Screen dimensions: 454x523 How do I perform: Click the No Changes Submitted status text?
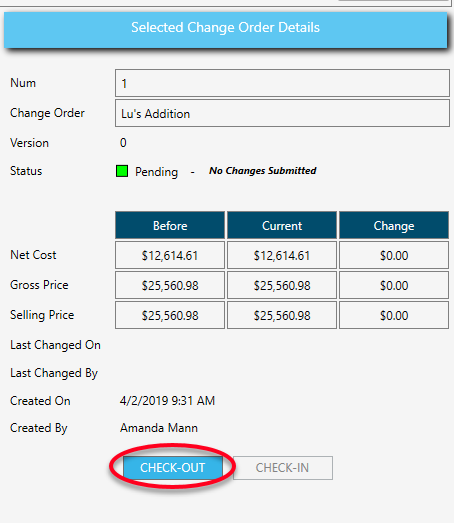pyautogui.click(x=263, y=171)
